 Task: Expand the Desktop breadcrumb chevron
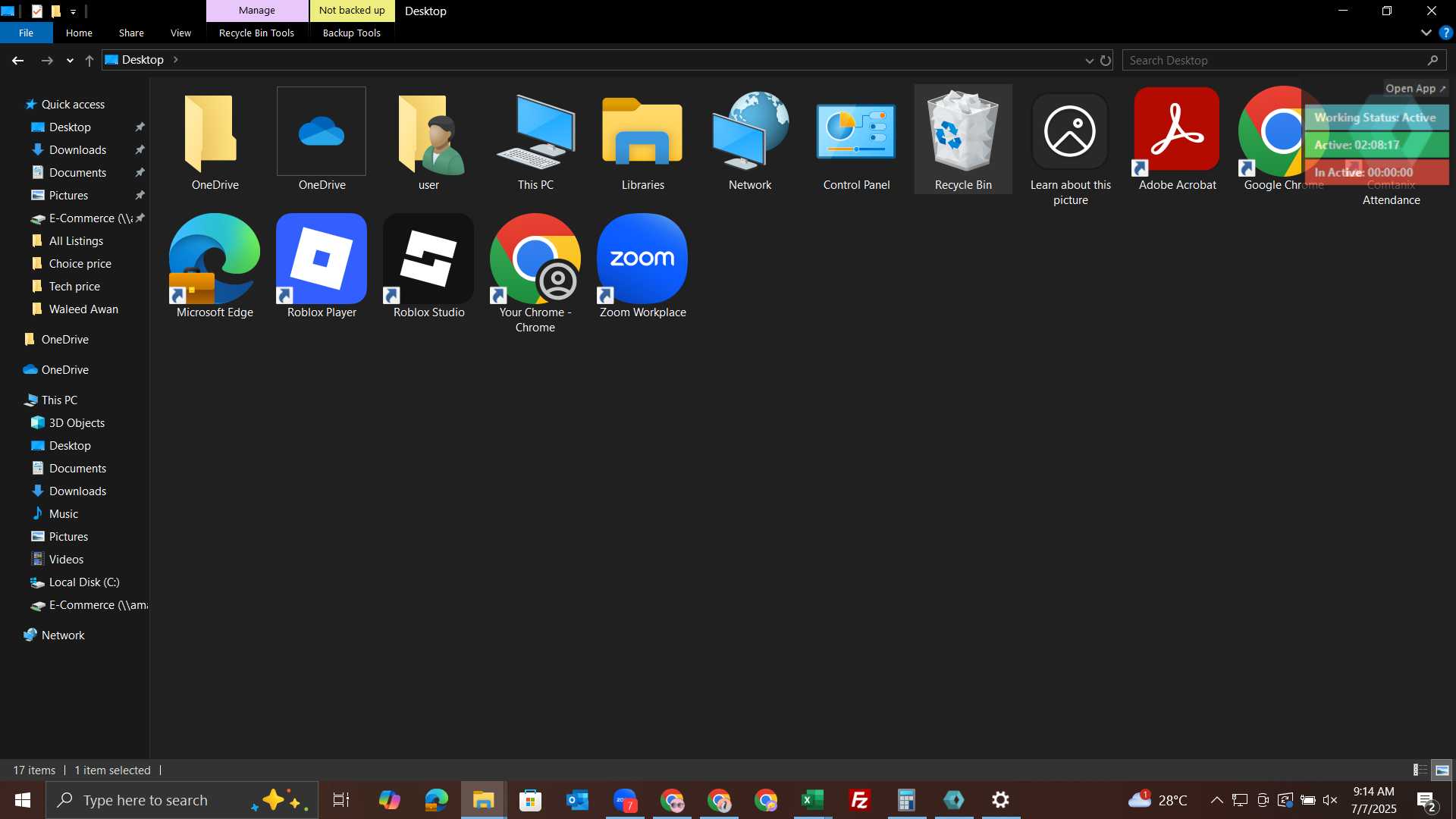tap(175, 60)
